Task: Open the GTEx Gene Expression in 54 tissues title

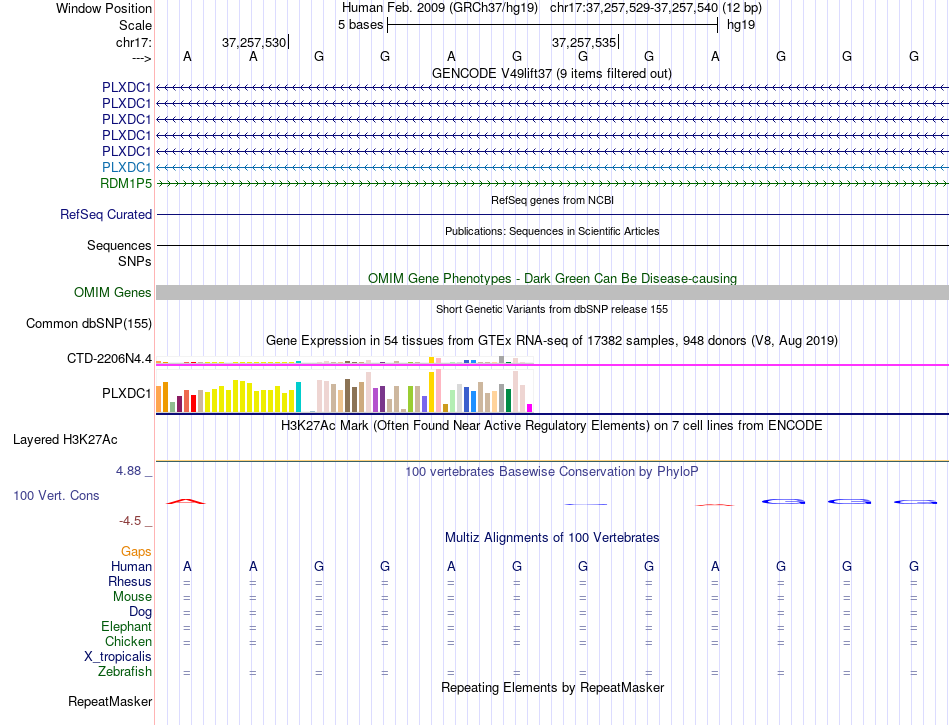Action: (552, 340)
